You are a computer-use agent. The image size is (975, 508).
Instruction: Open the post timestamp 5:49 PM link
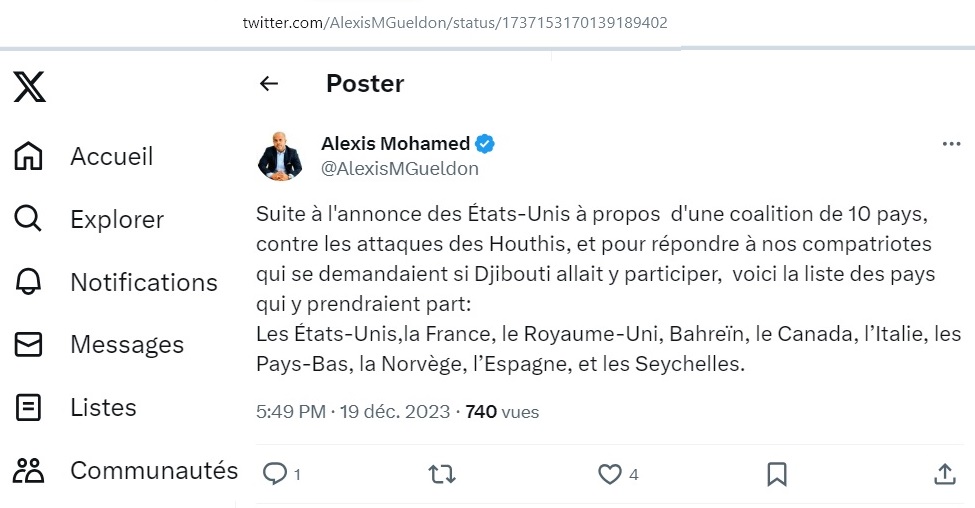[x=291, y=412]
